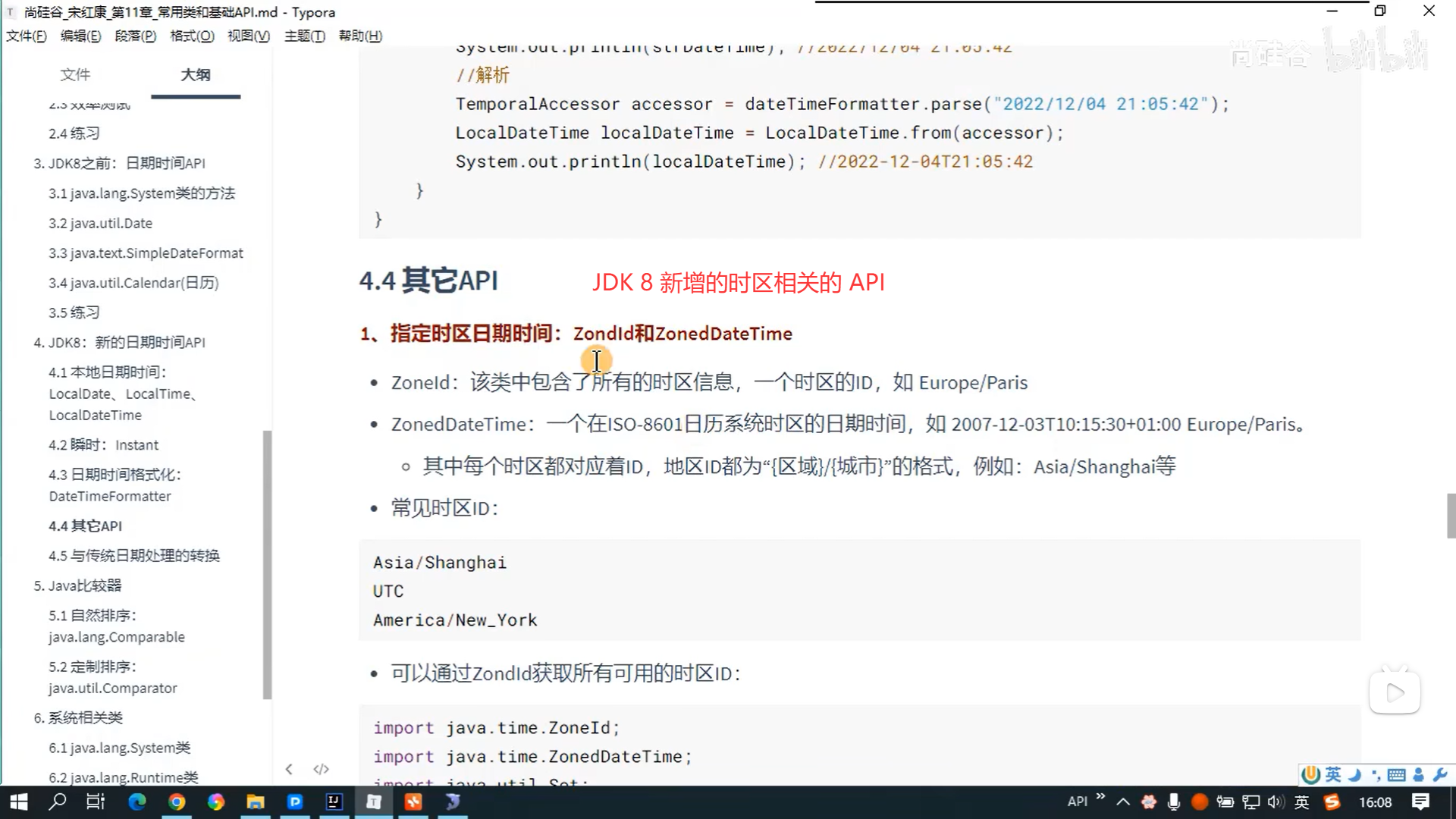The height and width of the screenshot is (819, 1456).
Task: Switch to the 文件 sidebar tab
Action: [x=75, y=74]
